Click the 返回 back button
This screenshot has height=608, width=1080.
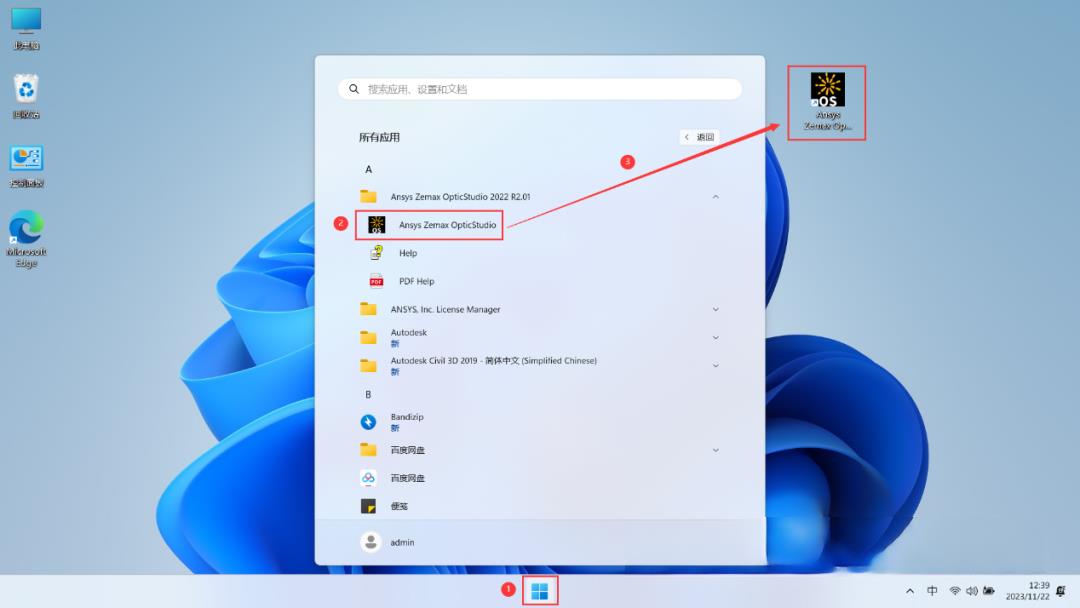pos(699,137)
